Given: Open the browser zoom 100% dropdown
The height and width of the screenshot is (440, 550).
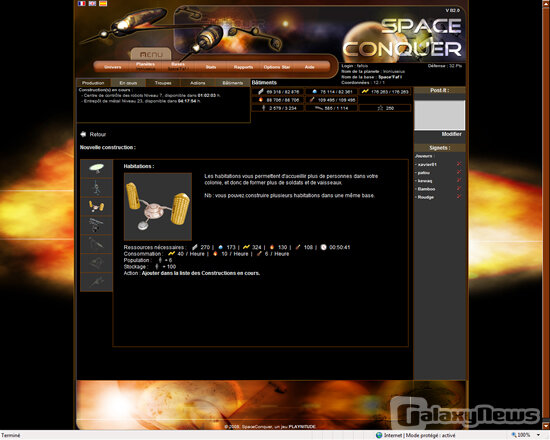Looking at the screenshot, I should click(538, 435).
